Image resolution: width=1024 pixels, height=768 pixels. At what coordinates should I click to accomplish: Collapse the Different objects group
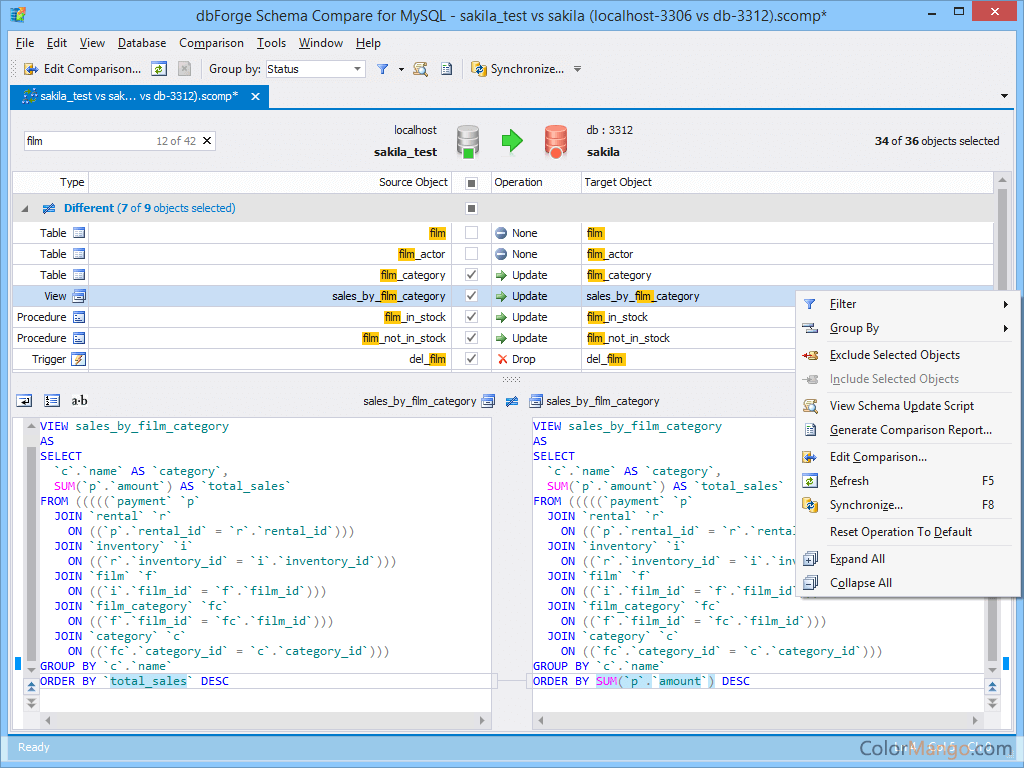tap(22, 207)
